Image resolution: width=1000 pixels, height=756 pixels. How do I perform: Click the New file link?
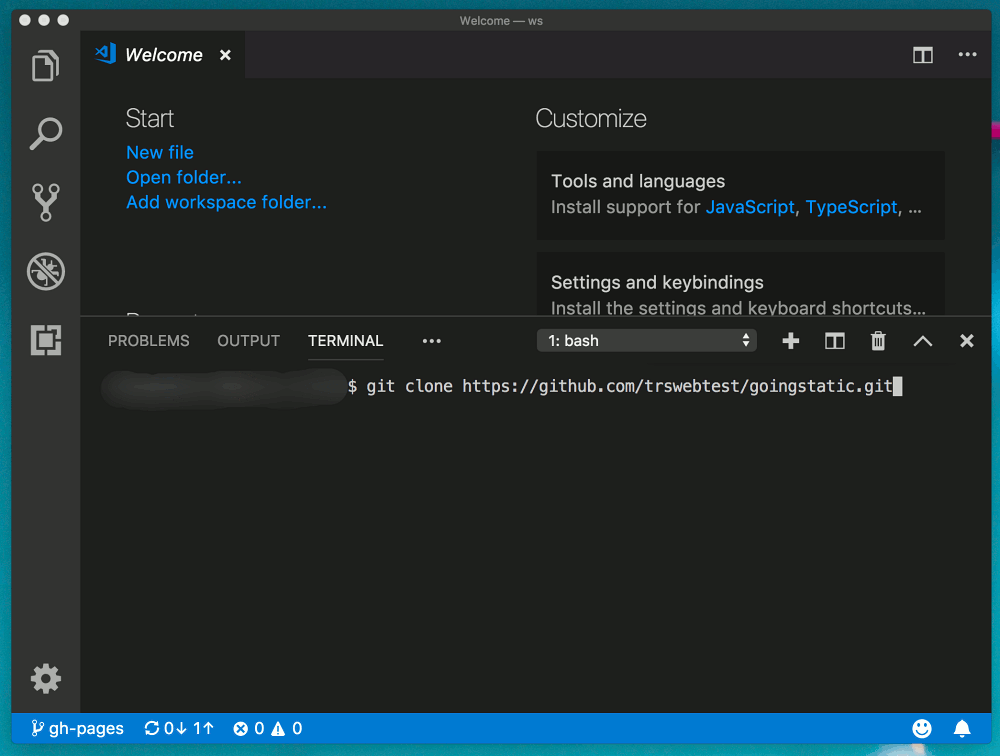[x=160, y=152]
